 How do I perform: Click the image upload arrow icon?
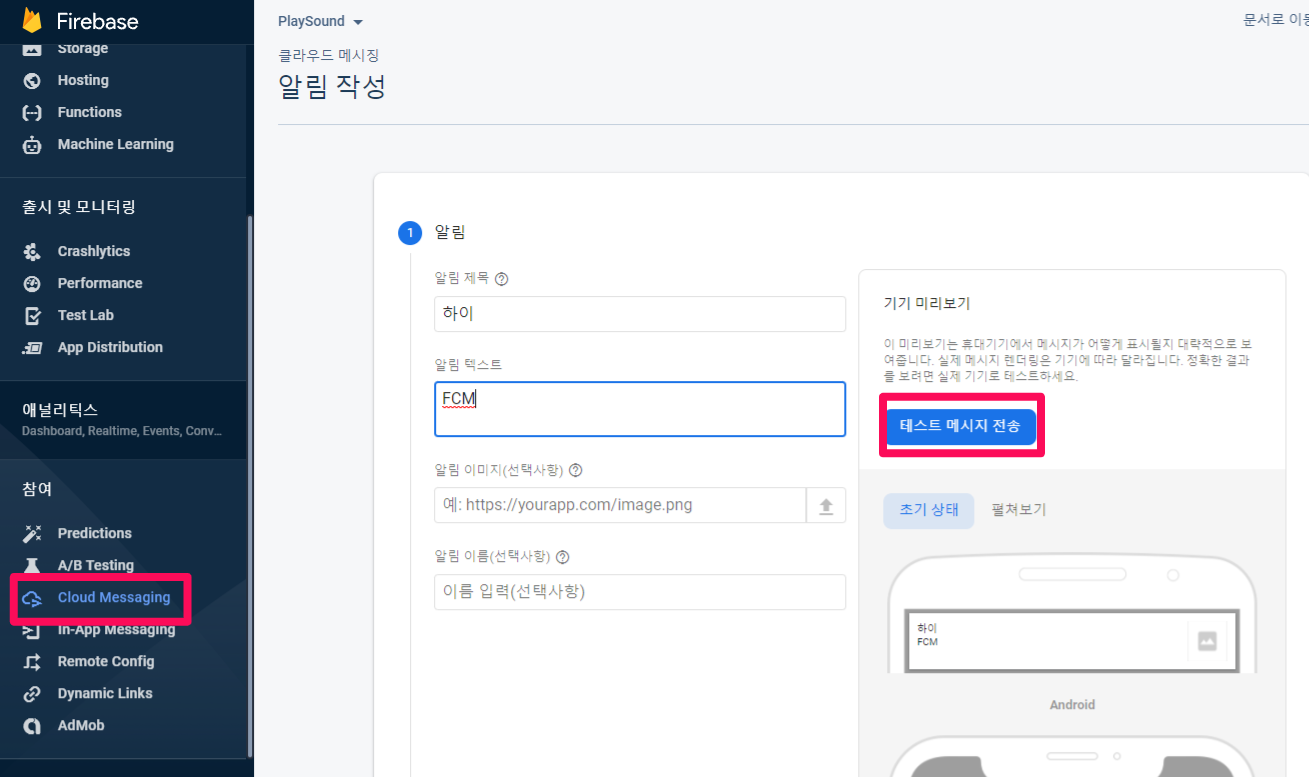(x=826, y=506)
